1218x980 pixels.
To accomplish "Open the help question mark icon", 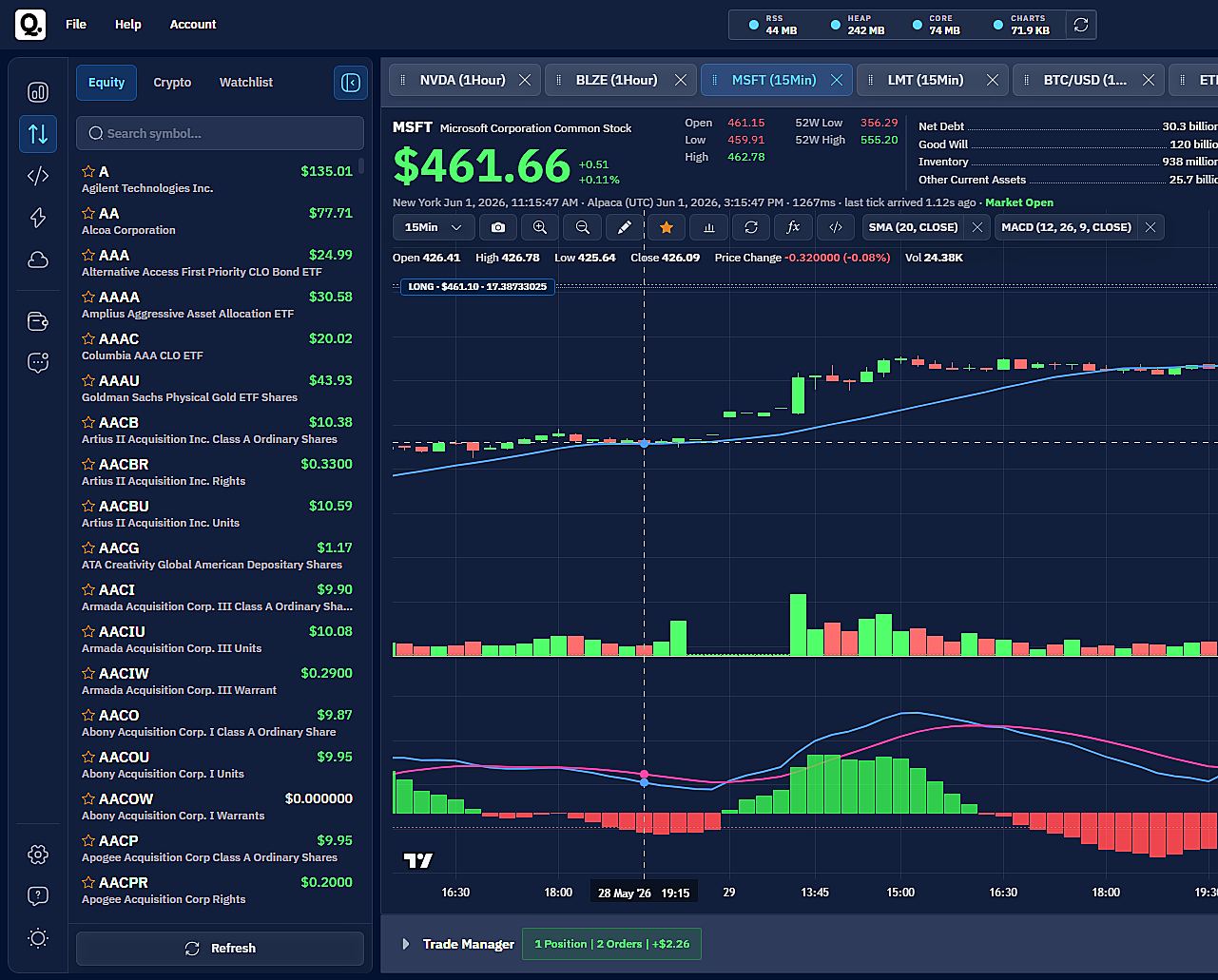I will pyautogui.click(x=38, y=896).
